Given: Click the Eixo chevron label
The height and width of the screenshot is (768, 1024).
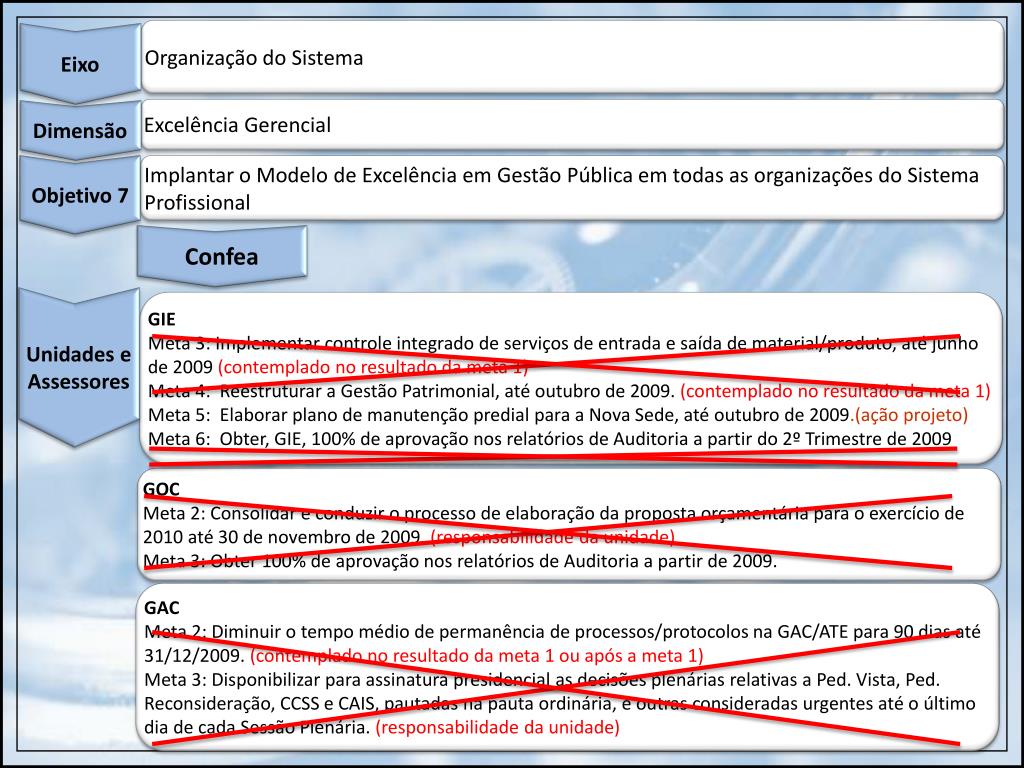Looking at the screenshot, I should click(x=80, y=64).
